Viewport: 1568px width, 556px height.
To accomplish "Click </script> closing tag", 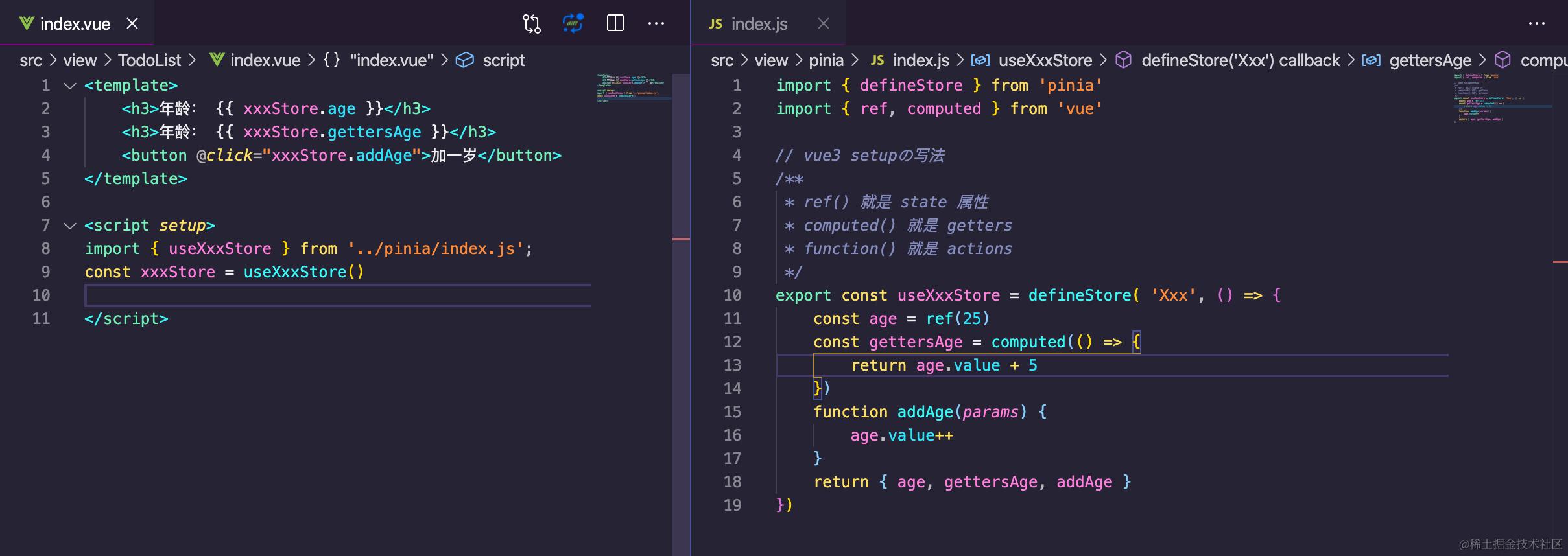I will (126, 319).
